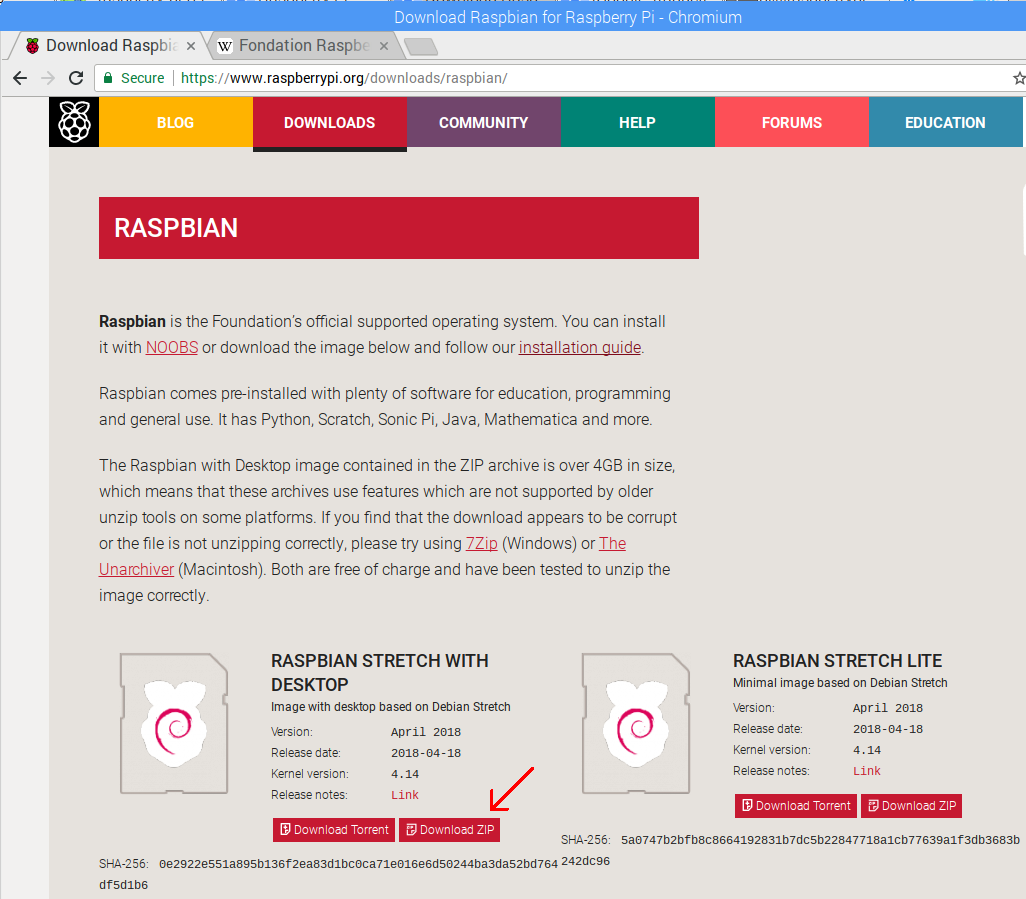Close the Download Raspbian tab
The width and height of the screenshot is (1026, 899).
(x=190, y=46)
